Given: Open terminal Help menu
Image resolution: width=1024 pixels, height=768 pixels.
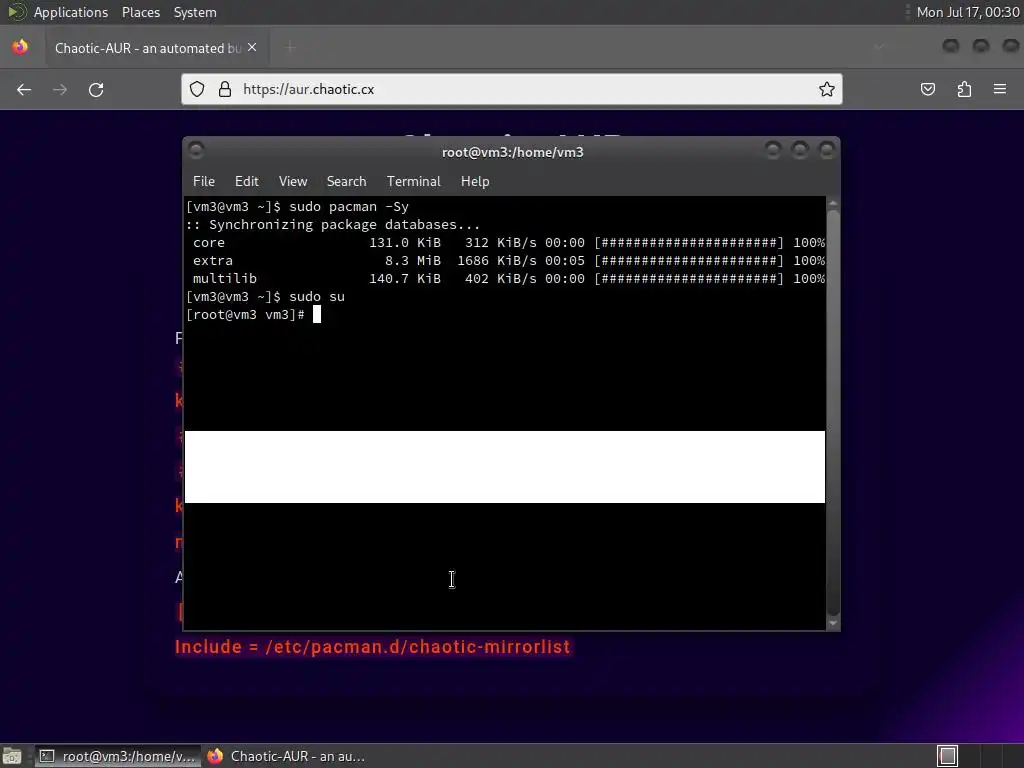Looking at the screenshot, I should point(475,182).
